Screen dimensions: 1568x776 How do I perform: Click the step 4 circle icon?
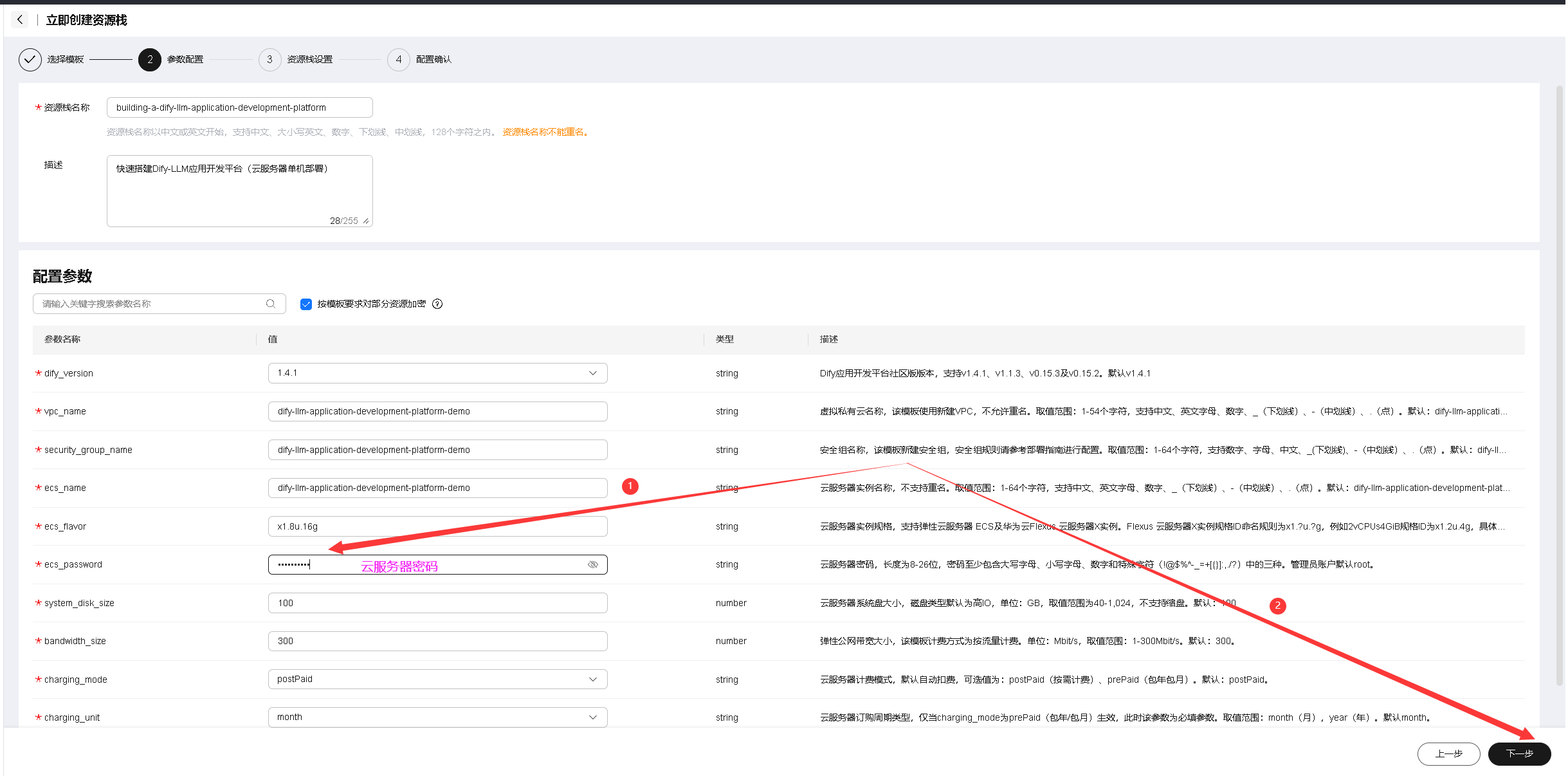point(399,59)
